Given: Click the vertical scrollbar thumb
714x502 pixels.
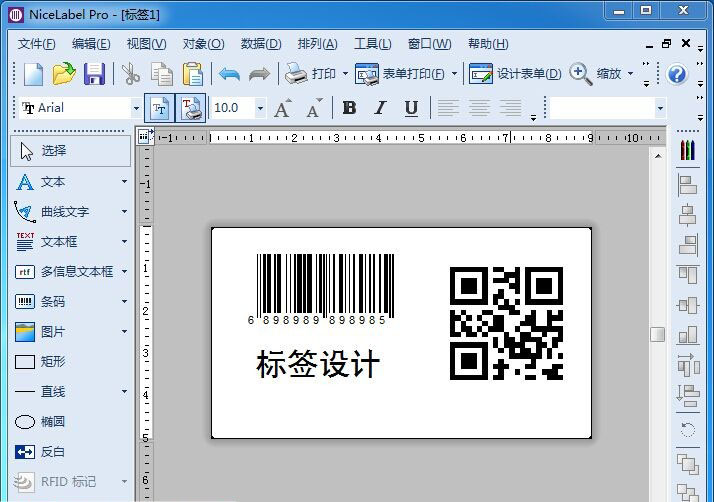Looking at the screenshot, I should click(658, 334).
